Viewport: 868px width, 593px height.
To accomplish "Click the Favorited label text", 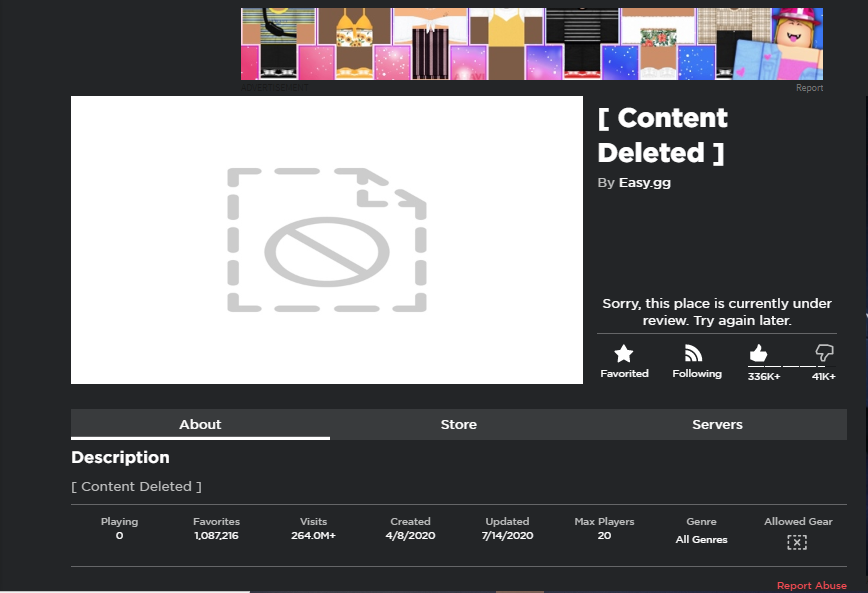I will coord(624,374).
